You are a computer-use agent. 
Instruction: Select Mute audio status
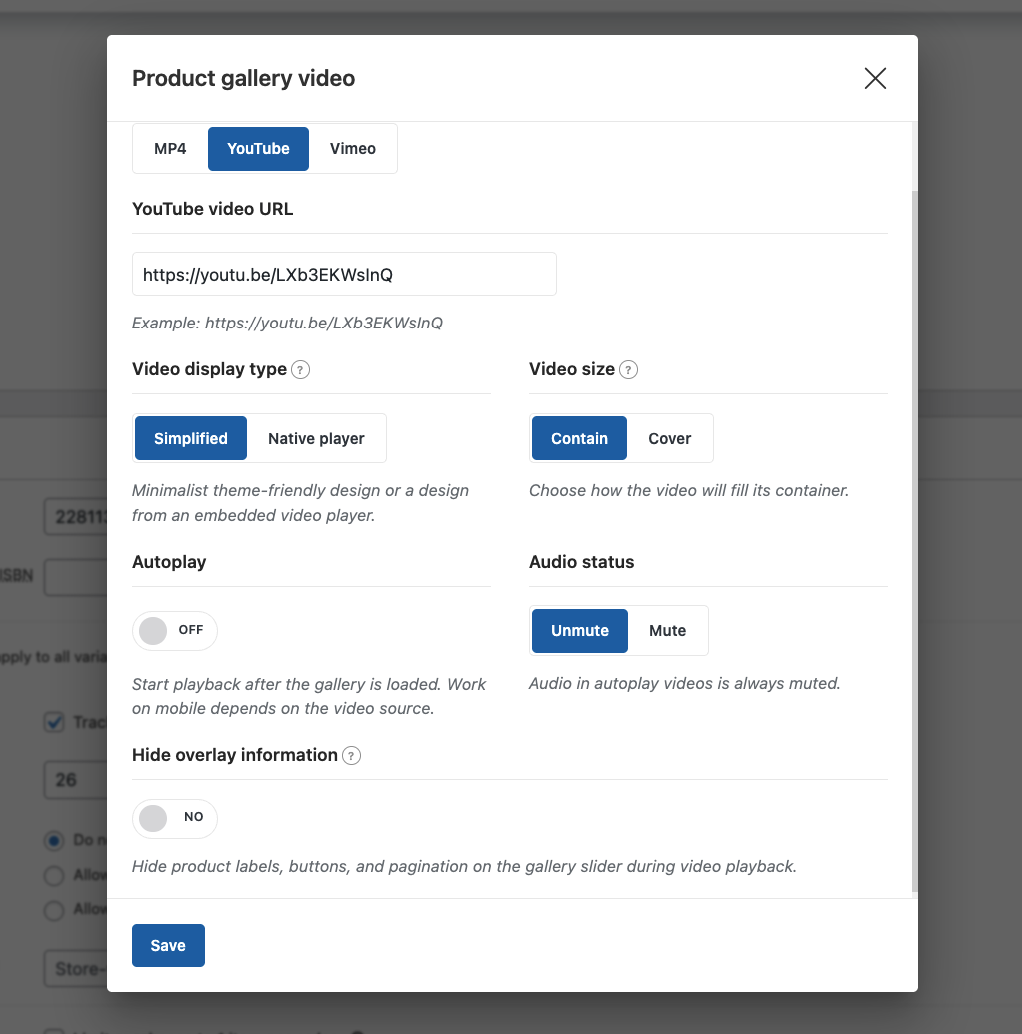(x=667, y=631)
